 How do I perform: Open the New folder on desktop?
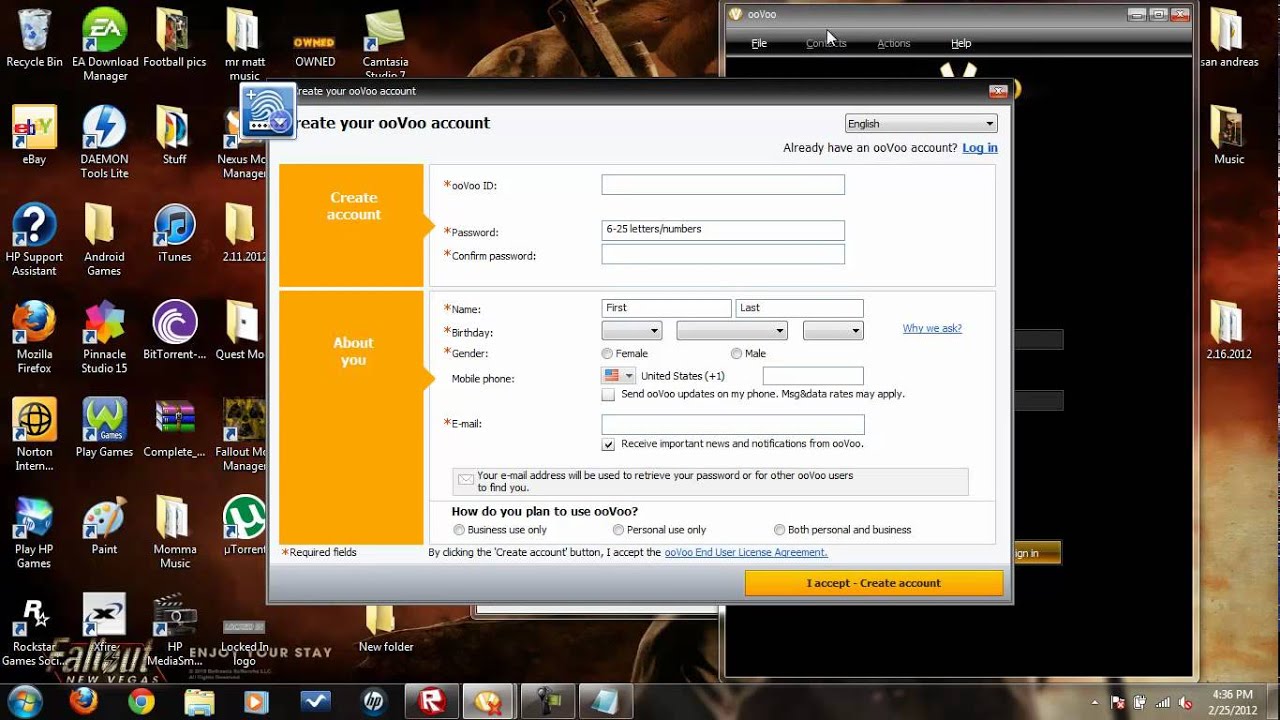[385, 630]
